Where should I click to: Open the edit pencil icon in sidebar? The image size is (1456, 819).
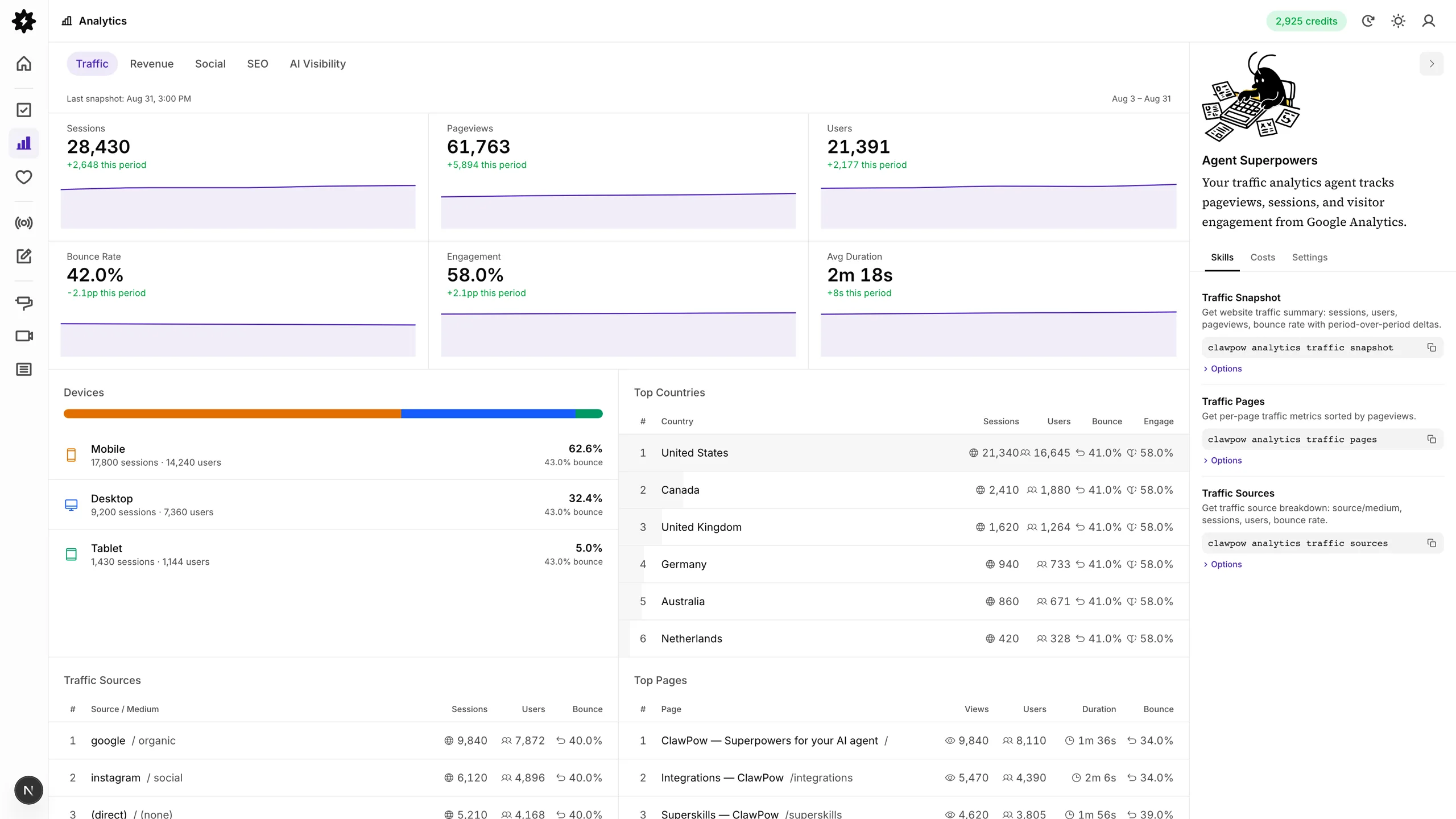tap(24, 256)
